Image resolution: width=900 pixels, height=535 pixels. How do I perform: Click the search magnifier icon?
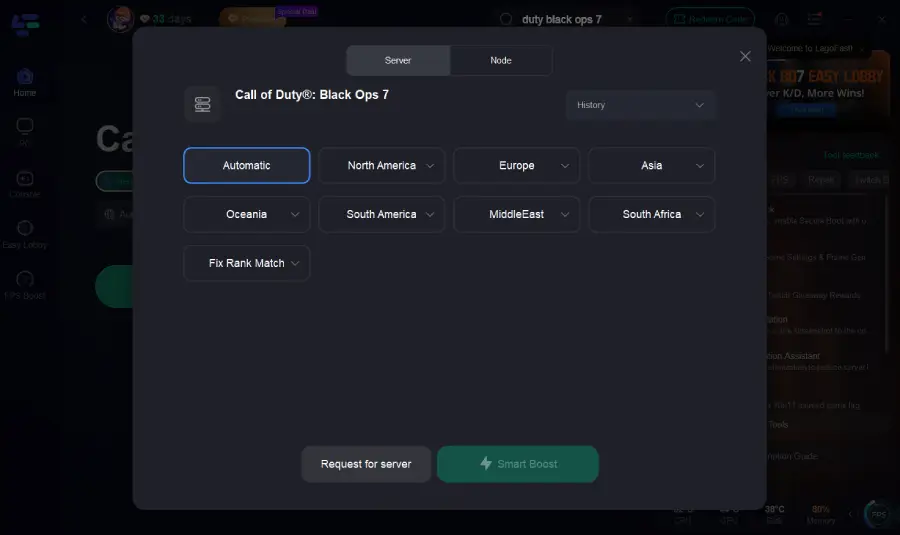506,19
